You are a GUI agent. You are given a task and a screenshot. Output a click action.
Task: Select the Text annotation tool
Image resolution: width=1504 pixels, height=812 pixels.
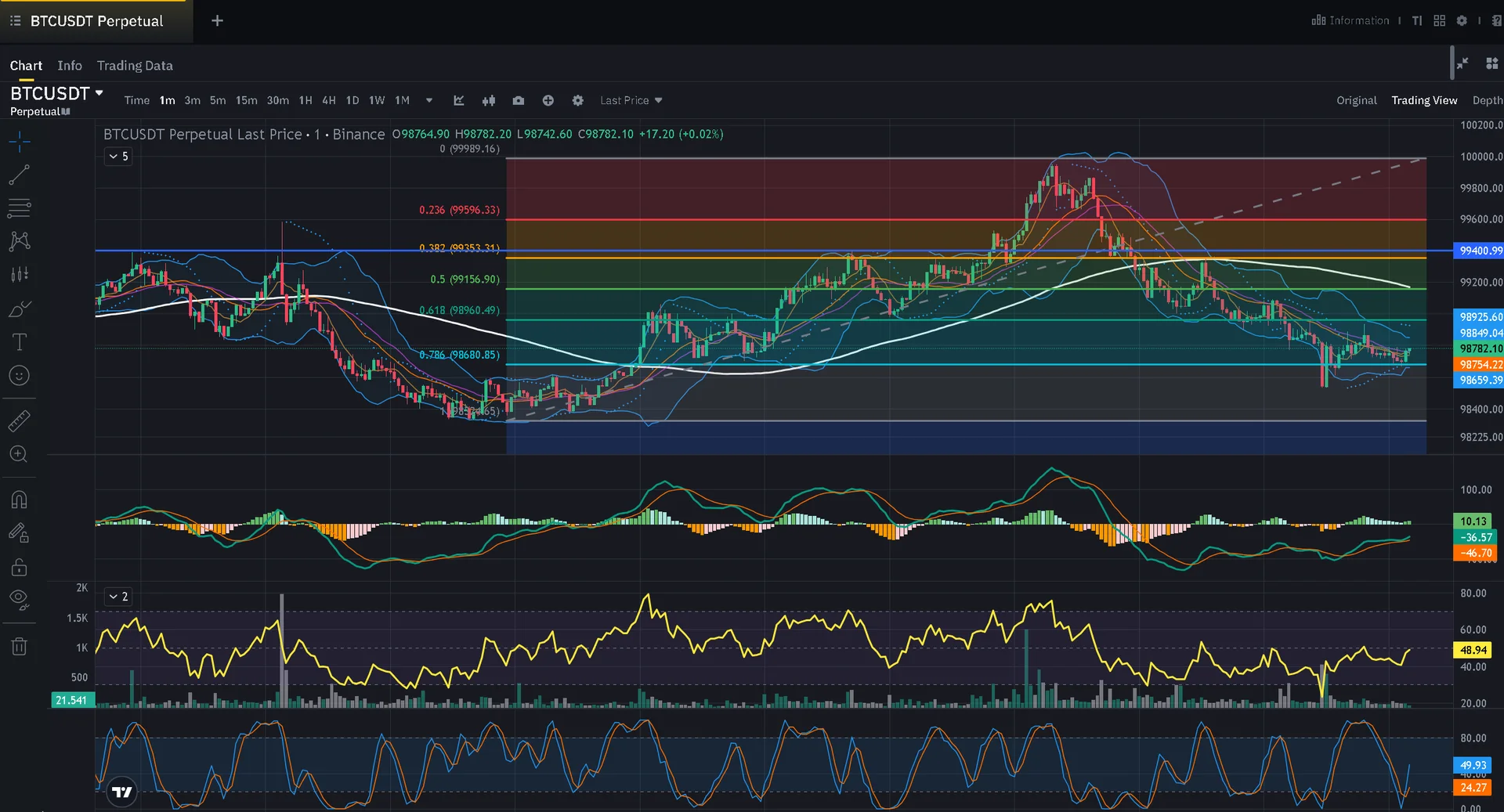(20, 342)
